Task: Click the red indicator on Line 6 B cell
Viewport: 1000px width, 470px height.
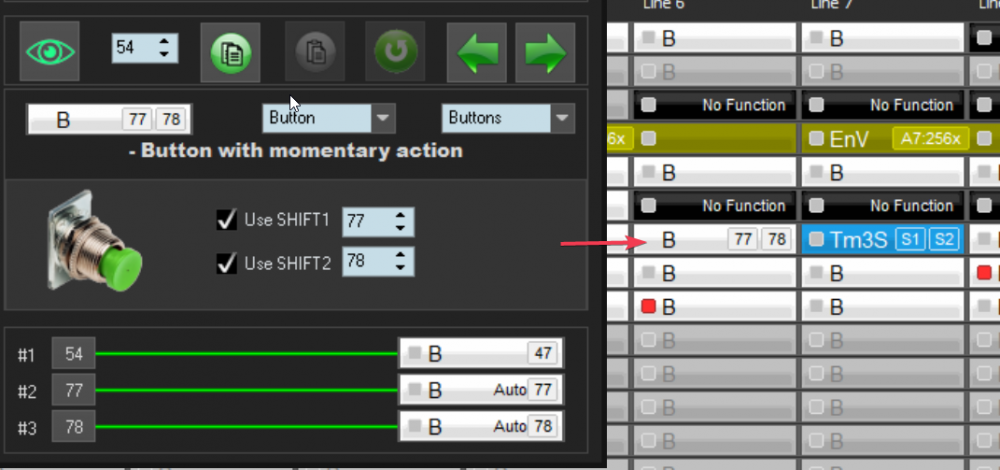Action: [x=649, y=307]
